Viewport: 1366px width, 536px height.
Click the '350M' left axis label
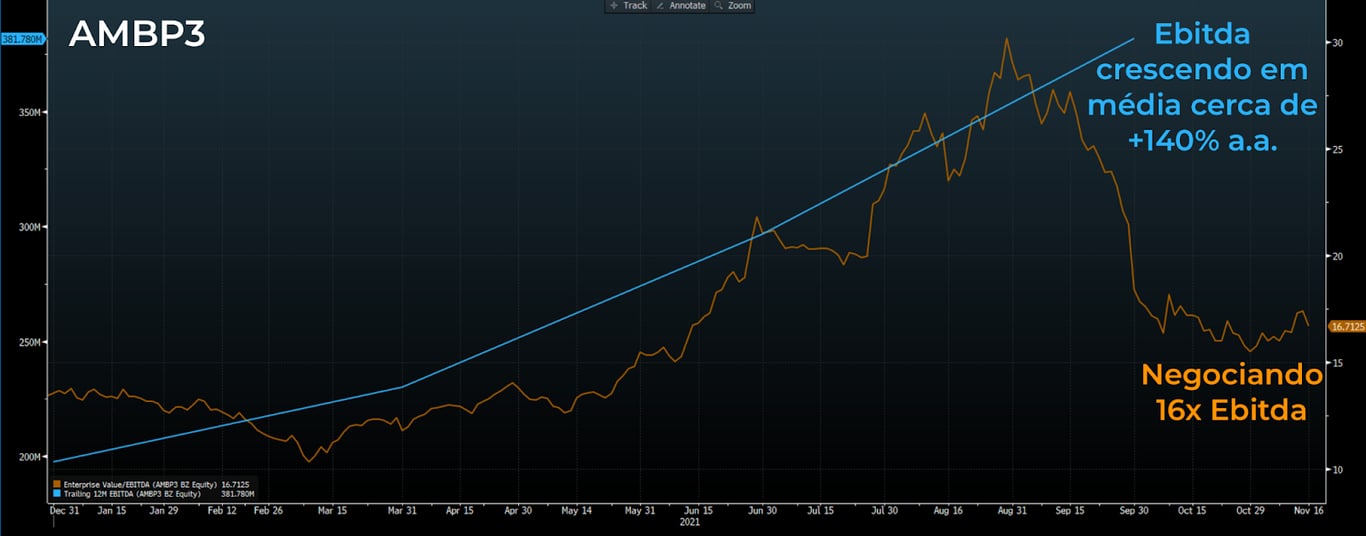click(29, 112)
